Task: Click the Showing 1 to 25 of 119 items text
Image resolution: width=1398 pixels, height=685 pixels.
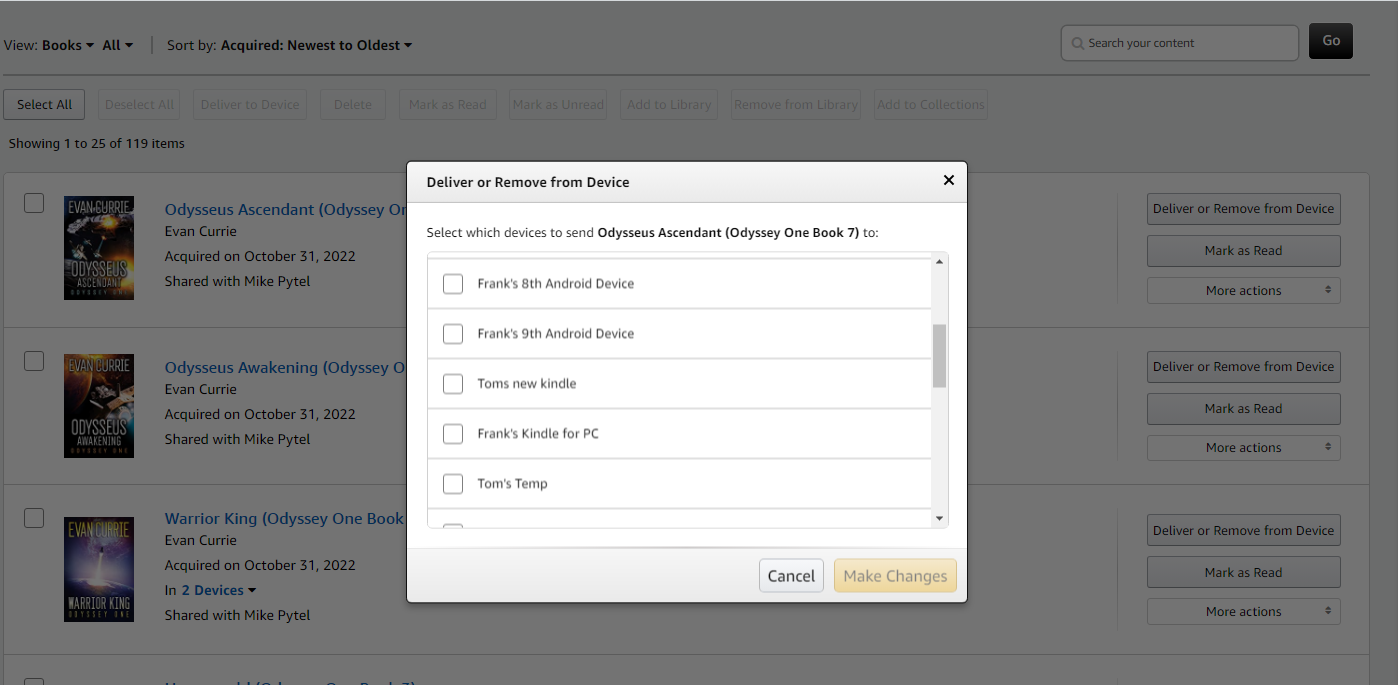Action: [x=97, y=144]
